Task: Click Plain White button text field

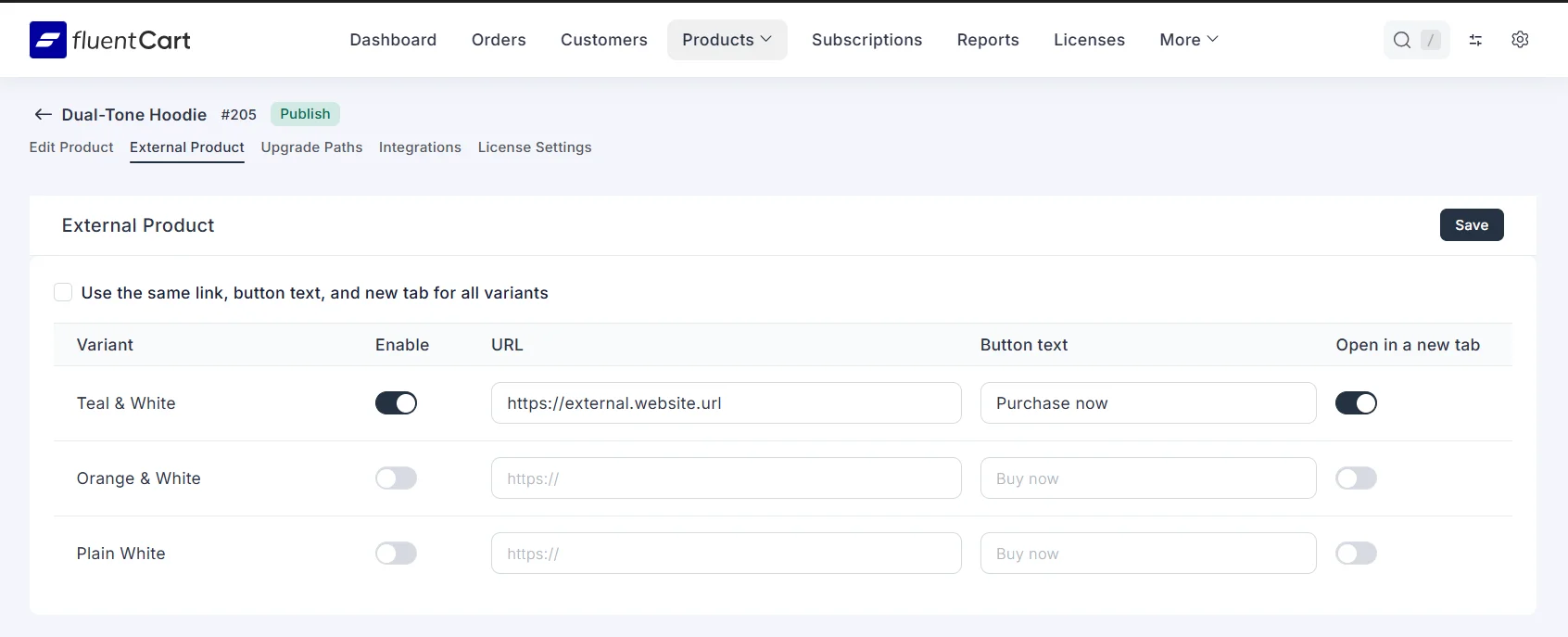Action: [x=1148, y=554]
